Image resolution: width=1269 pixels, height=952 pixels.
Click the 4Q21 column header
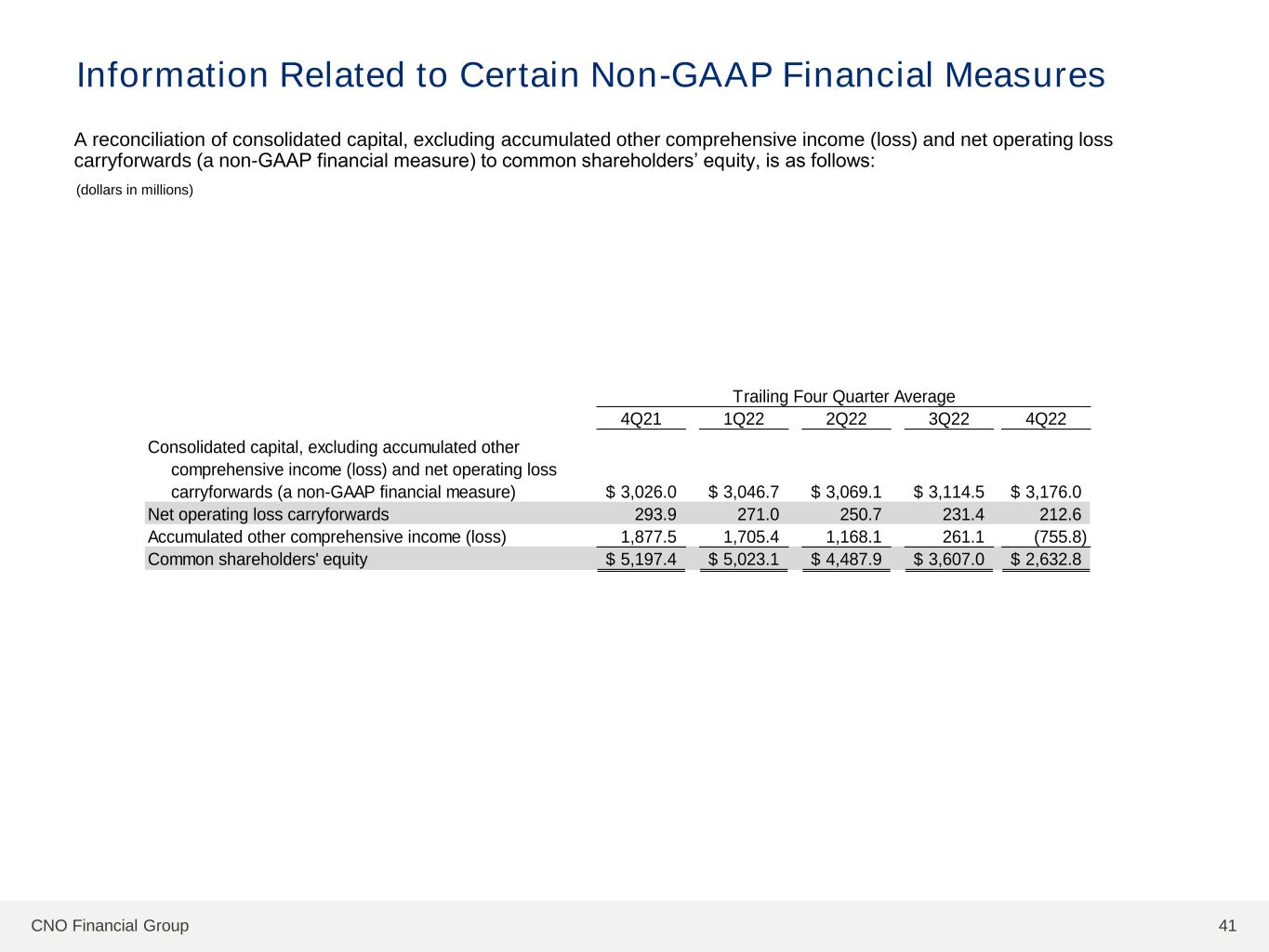[x=641, y=419]
